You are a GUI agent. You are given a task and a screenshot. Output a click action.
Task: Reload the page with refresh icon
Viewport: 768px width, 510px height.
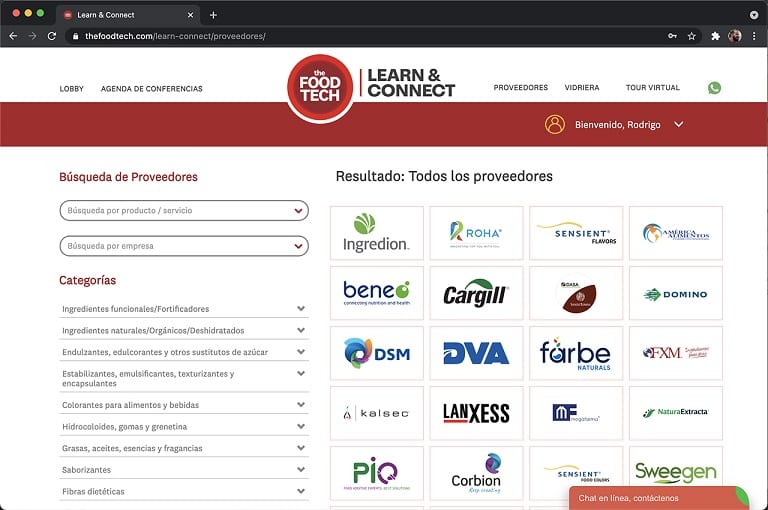51,36
